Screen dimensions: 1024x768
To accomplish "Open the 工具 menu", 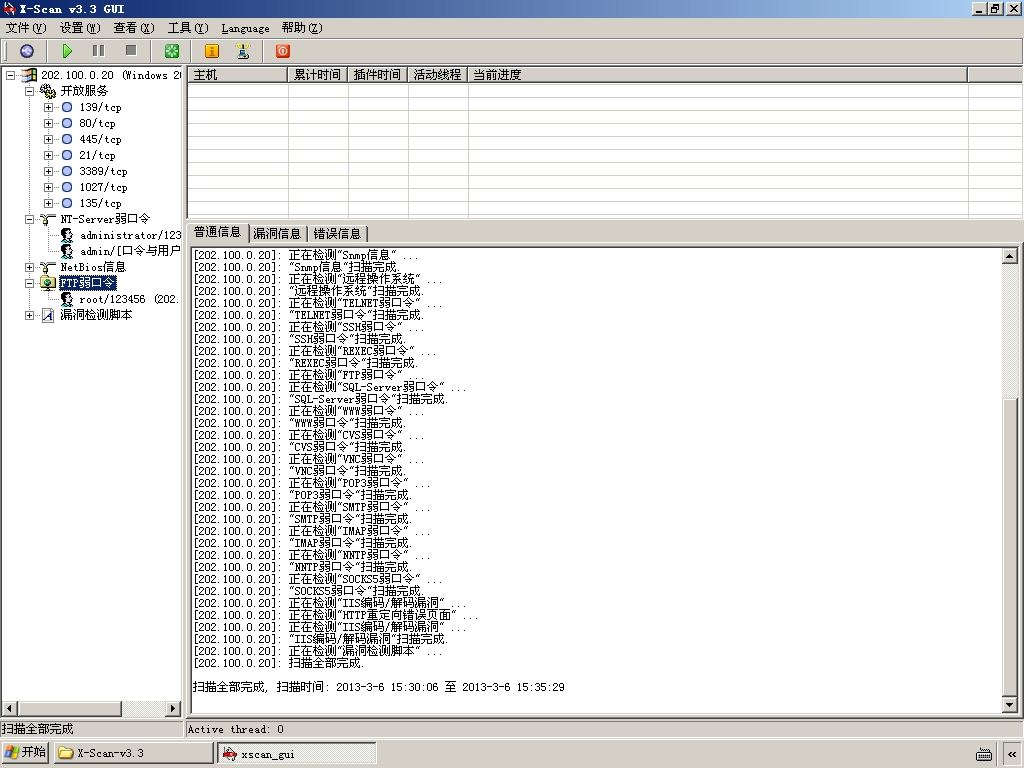I will [187, 28].
